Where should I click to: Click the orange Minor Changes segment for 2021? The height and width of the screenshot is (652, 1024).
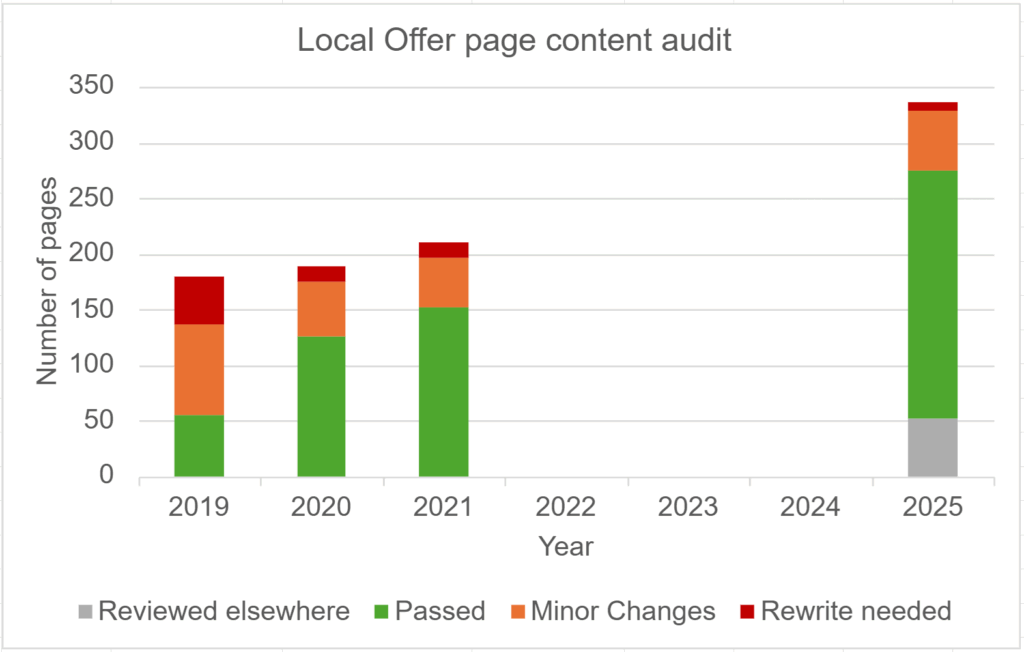tap(443, 282)
